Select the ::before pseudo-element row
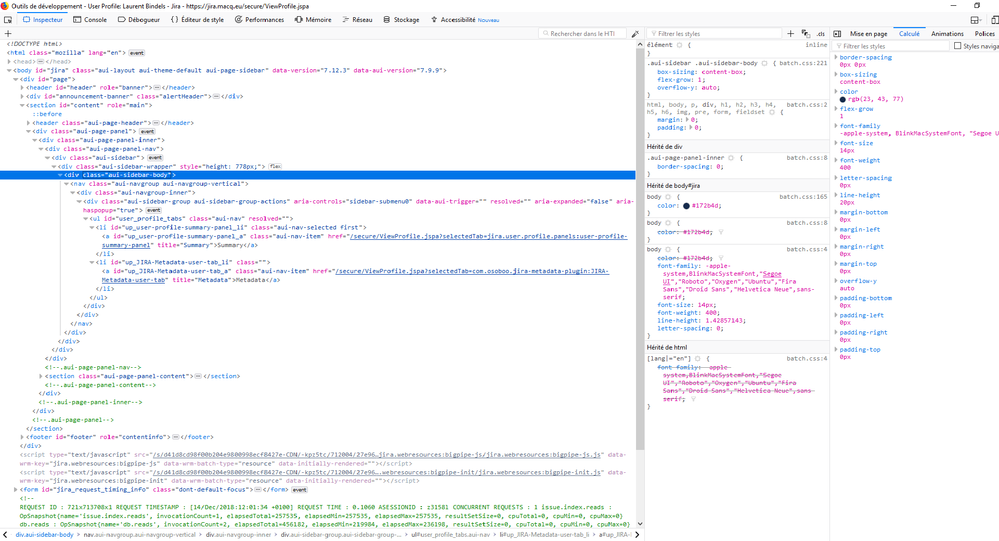Screen dimensions: 999x541 tap(48, 114)
